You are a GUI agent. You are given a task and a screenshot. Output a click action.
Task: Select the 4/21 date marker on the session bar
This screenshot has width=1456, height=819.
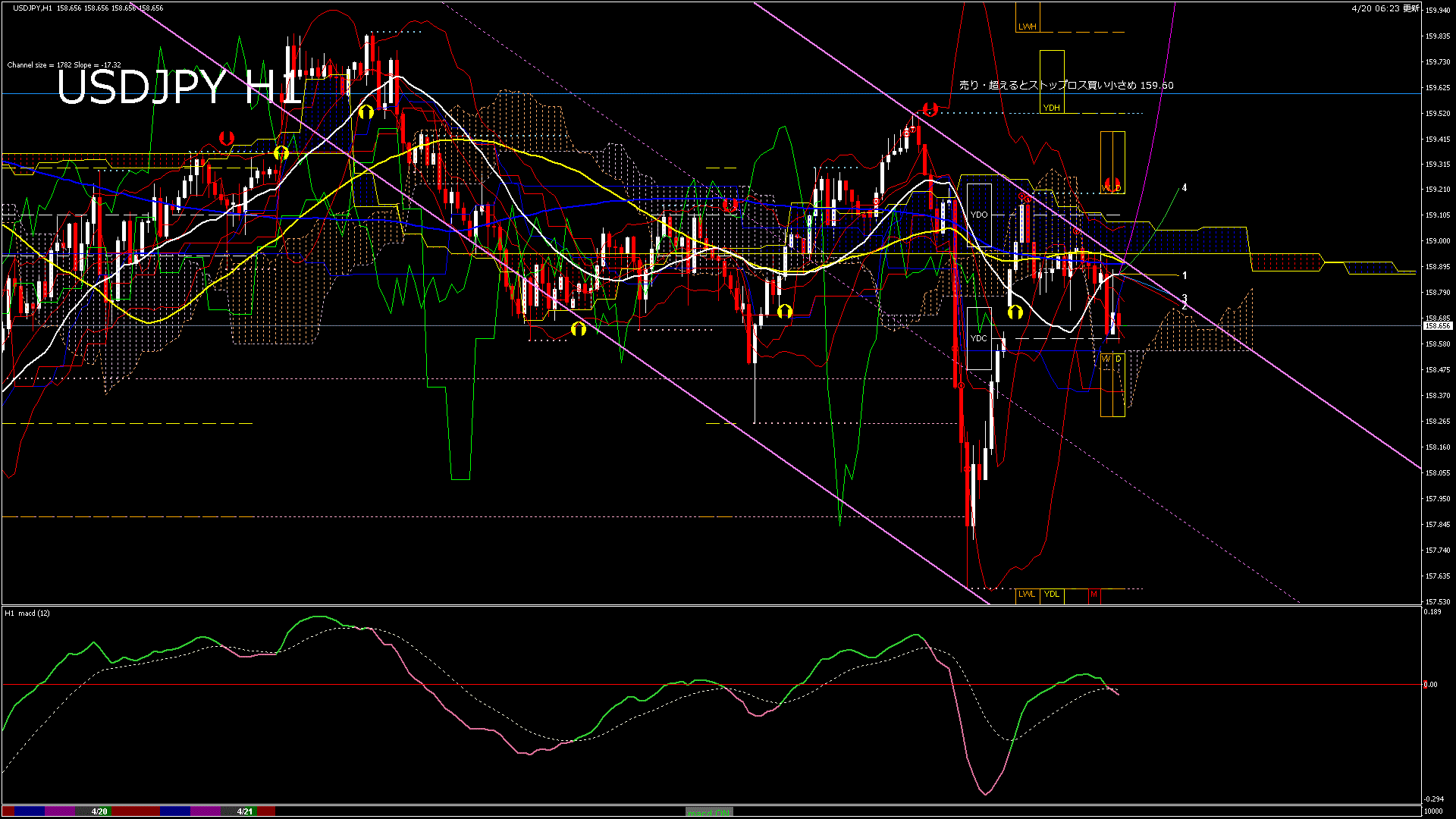[244, 811]
